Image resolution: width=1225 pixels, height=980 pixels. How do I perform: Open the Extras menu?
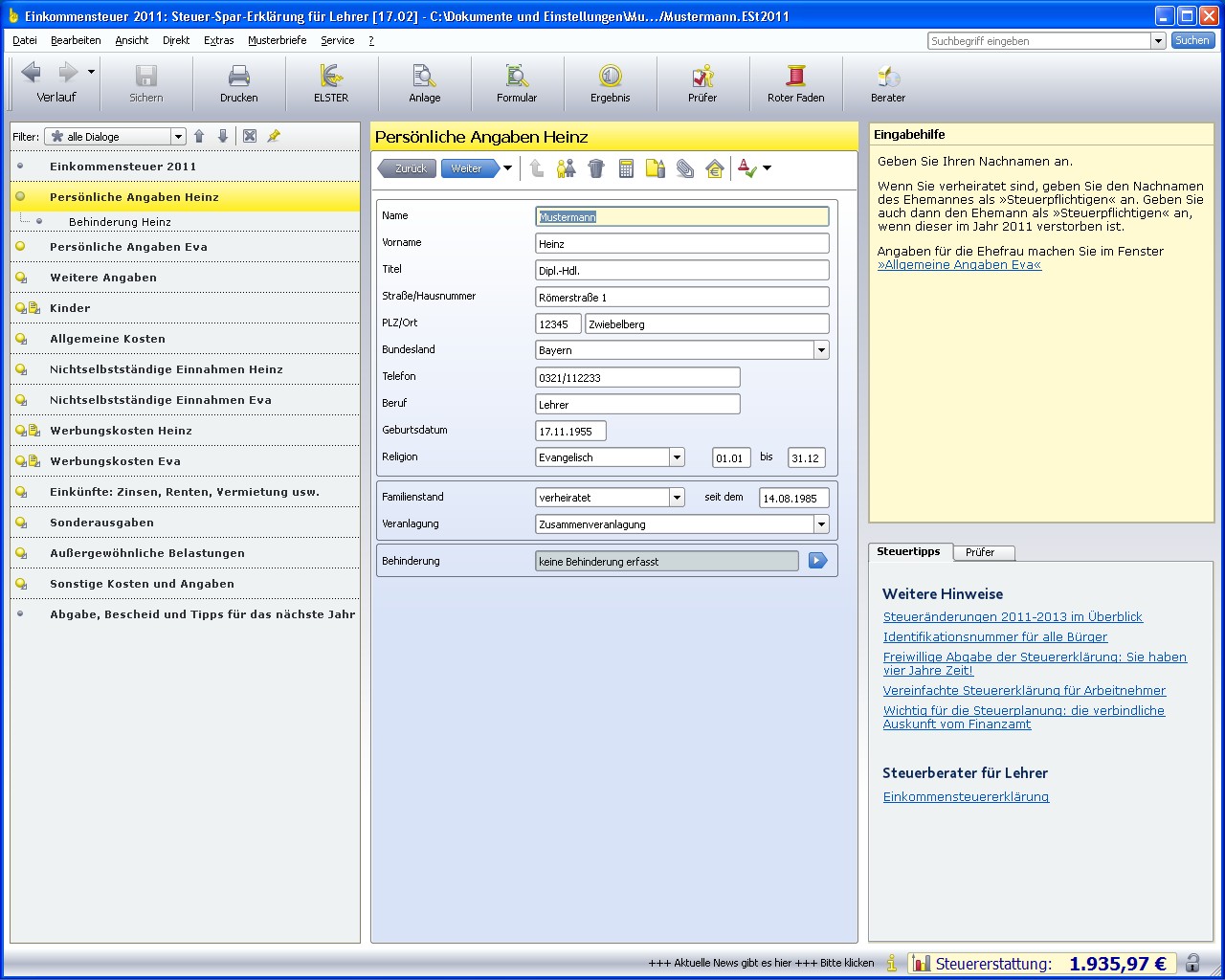218,40
